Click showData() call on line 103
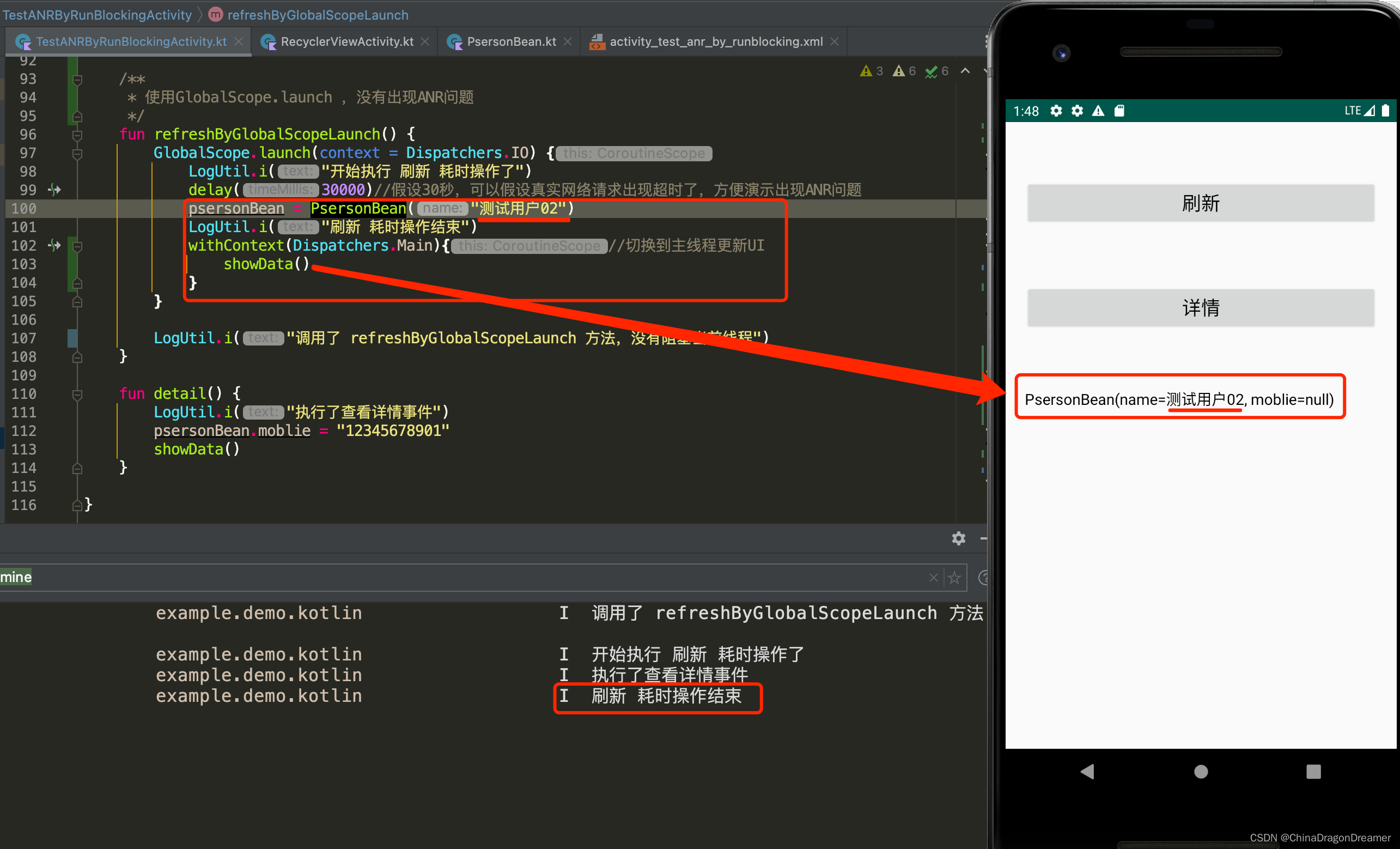 pyautogui.click(x=266, y=264)
